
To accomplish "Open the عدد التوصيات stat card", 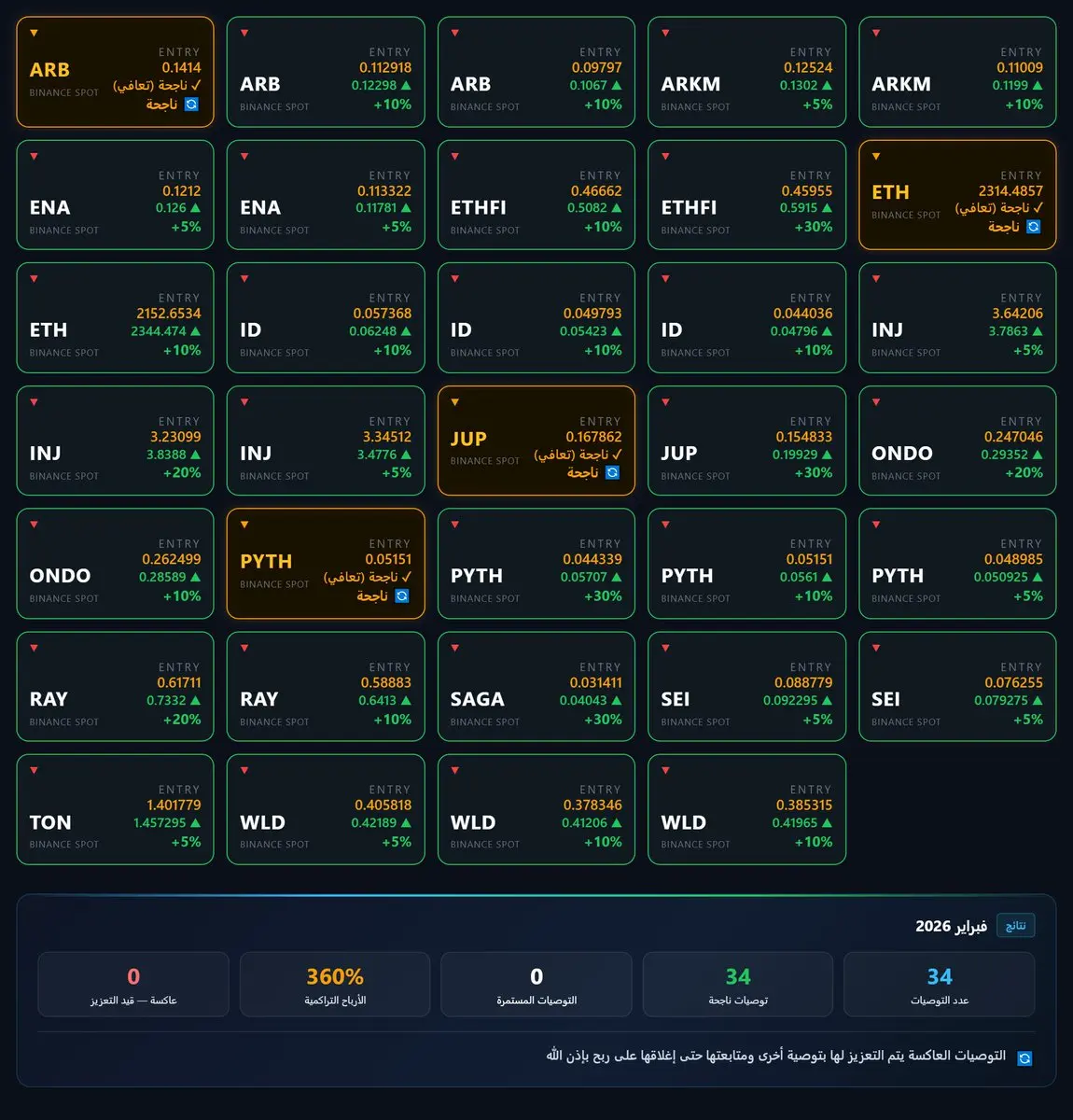I will (x=940, y=984).
